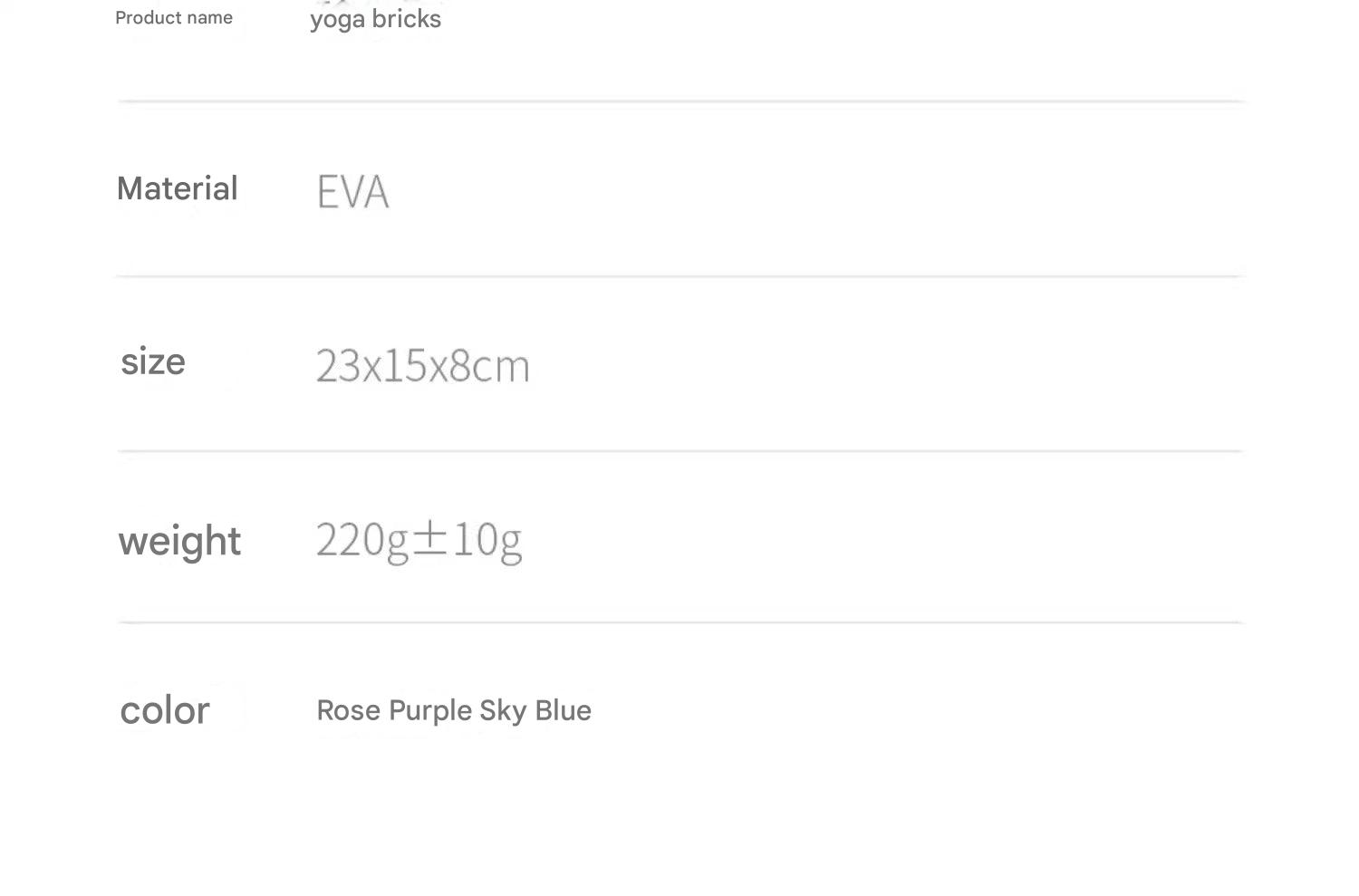Screen dimensions: 1359x896
Task: Click the divider line below size row
Action: [x=679, y=450]
